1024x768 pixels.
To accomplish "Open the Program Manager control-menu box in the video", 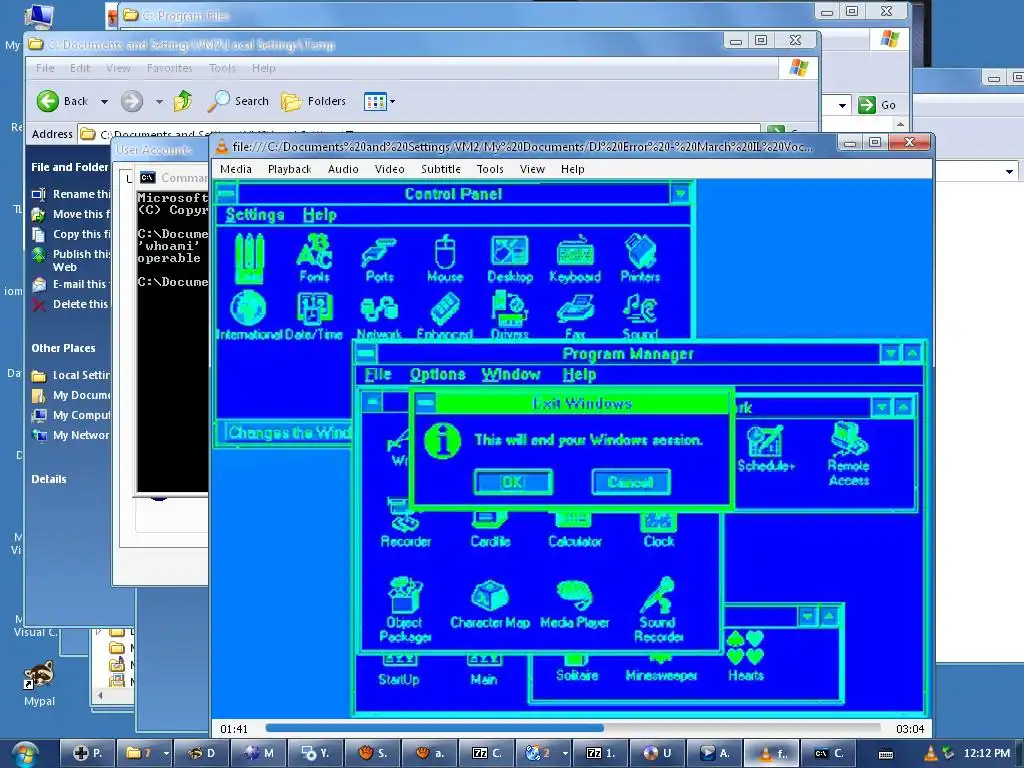I will click(366, 354).
